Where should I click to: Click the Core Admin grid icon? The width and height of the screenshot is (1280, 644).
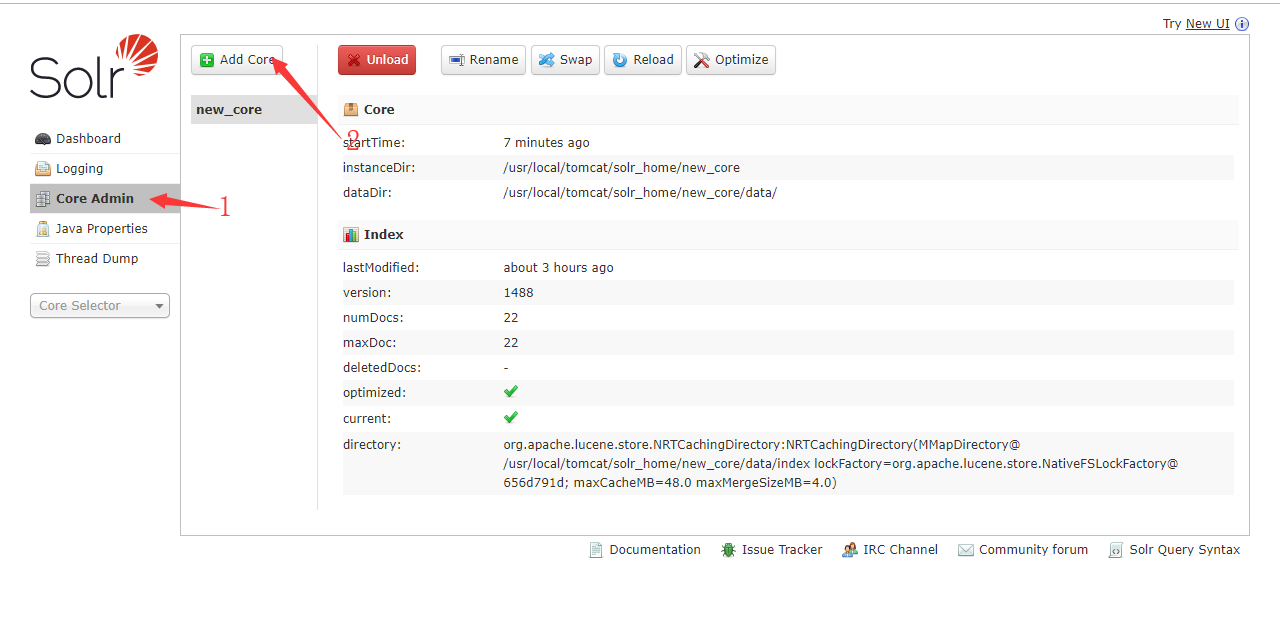tap(42, 199)
